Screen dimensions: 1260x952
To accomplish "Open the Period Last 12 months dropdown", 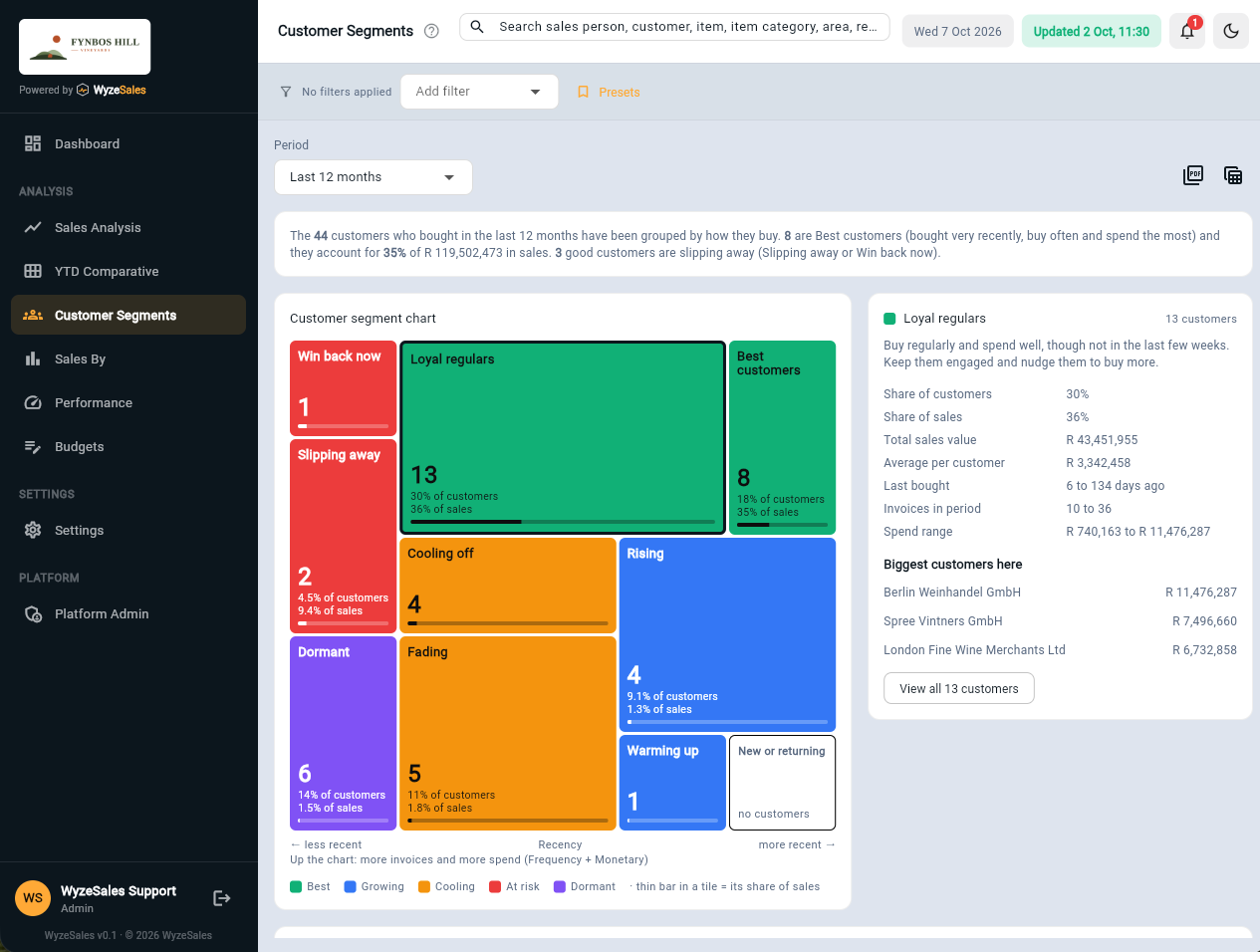I will point(374,177).
